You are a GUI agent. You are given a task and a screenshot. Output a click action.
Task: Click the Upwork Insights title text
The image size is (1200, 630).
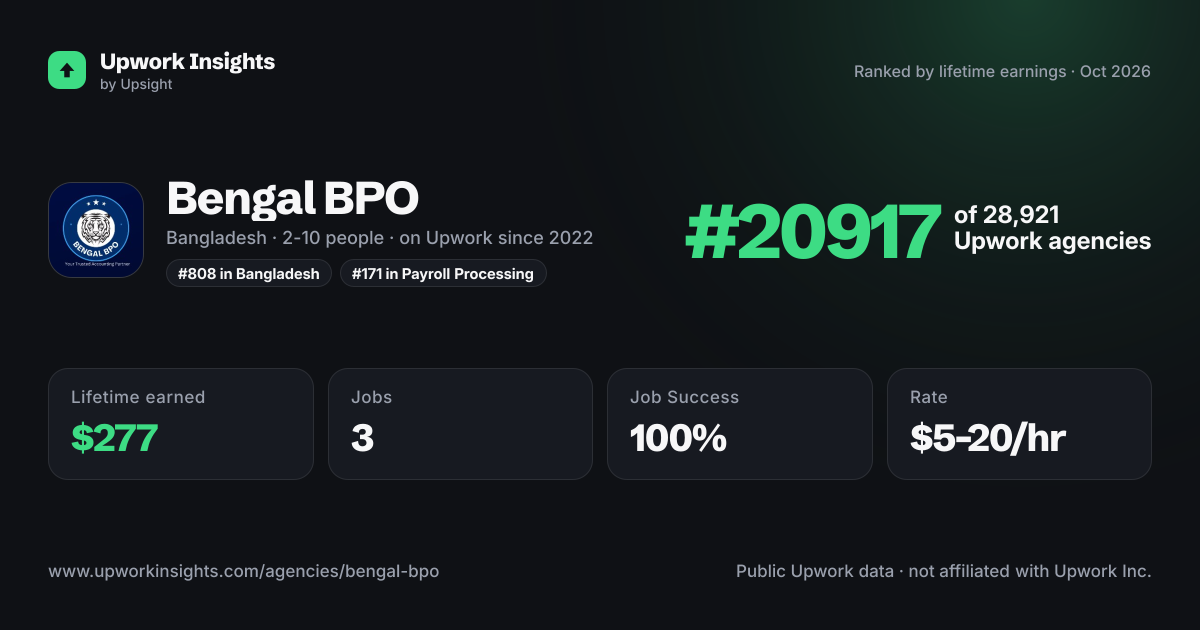(187, 61)
